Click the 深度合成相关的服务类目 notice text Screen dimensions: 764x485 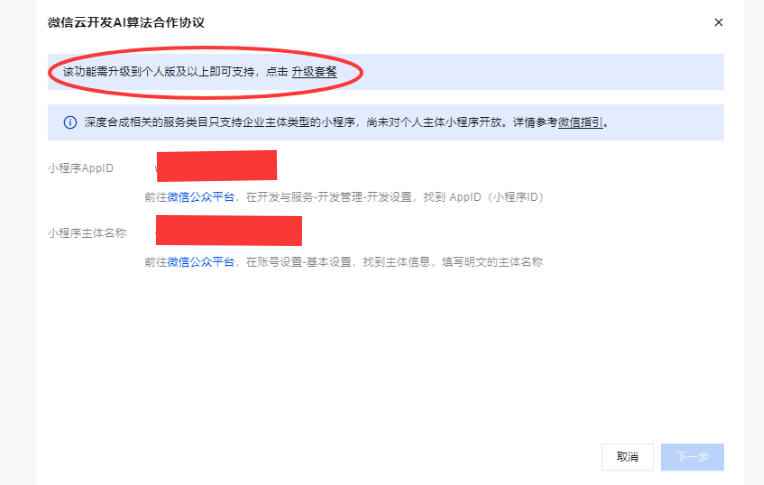220,122
